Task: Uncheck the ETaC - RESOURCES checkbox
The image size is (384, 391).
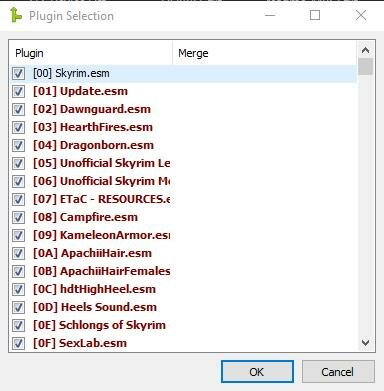Action: click(18, 199)
